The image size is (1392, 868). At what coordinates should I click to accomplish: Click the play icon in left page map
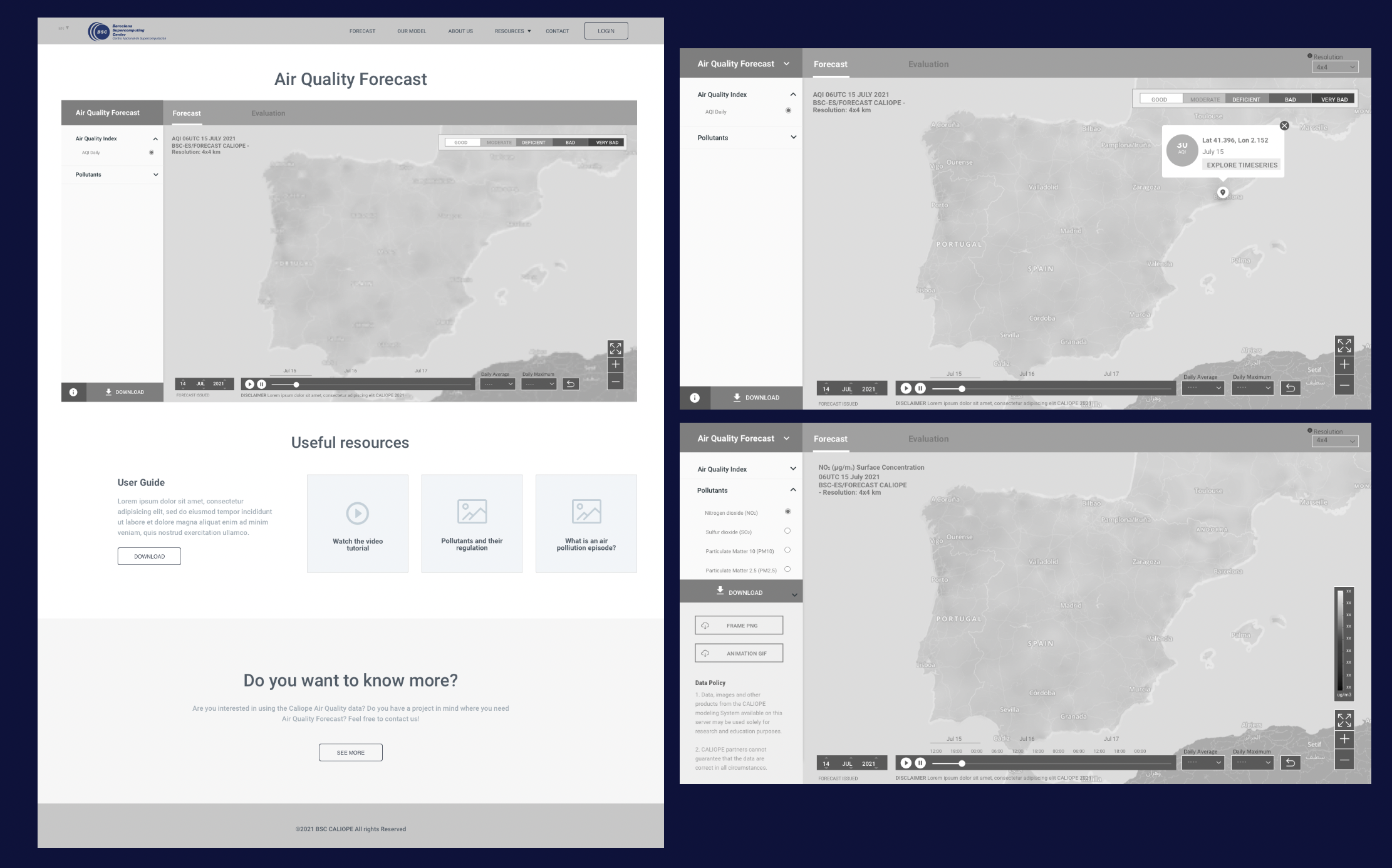pyautogui.click(x=249, y=384)
